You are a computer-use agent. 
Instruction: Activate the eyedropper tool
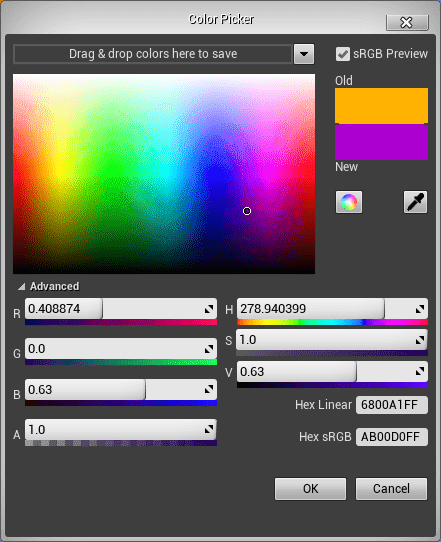(415, 202)
